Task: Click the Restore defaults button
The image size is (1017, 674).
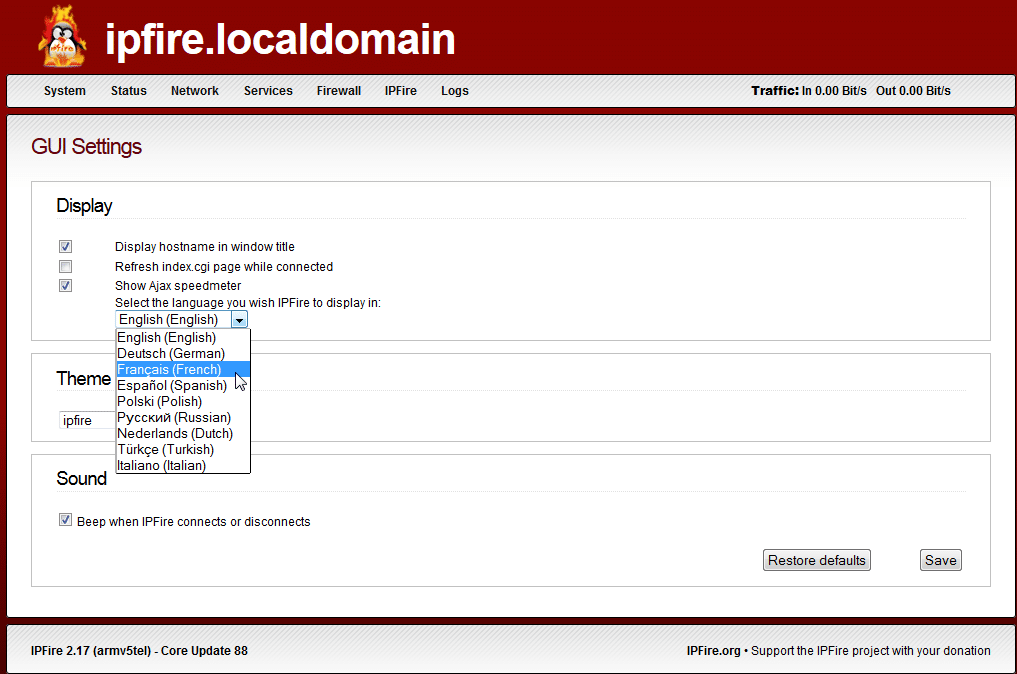Action: coord(817,560)
